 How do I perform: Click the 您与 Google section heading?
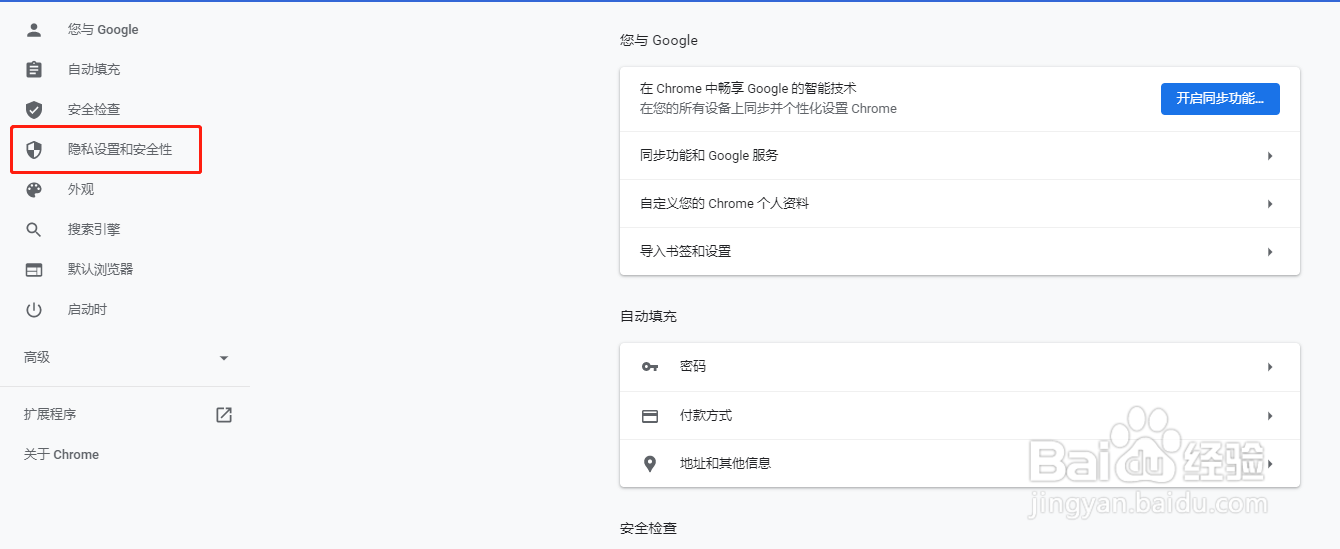(659, 41)
